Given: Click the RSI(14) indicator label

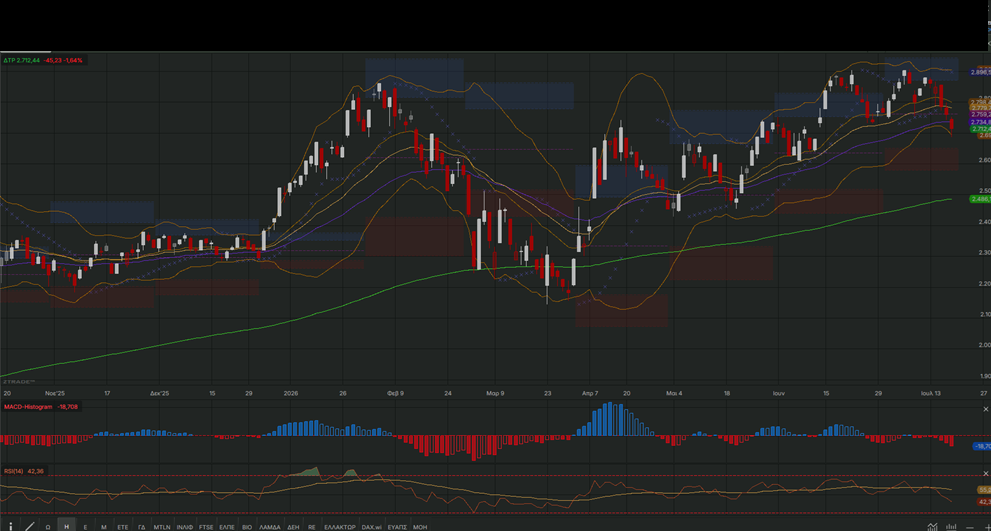Looking at the screenshot, I should [x=13, y=471].
